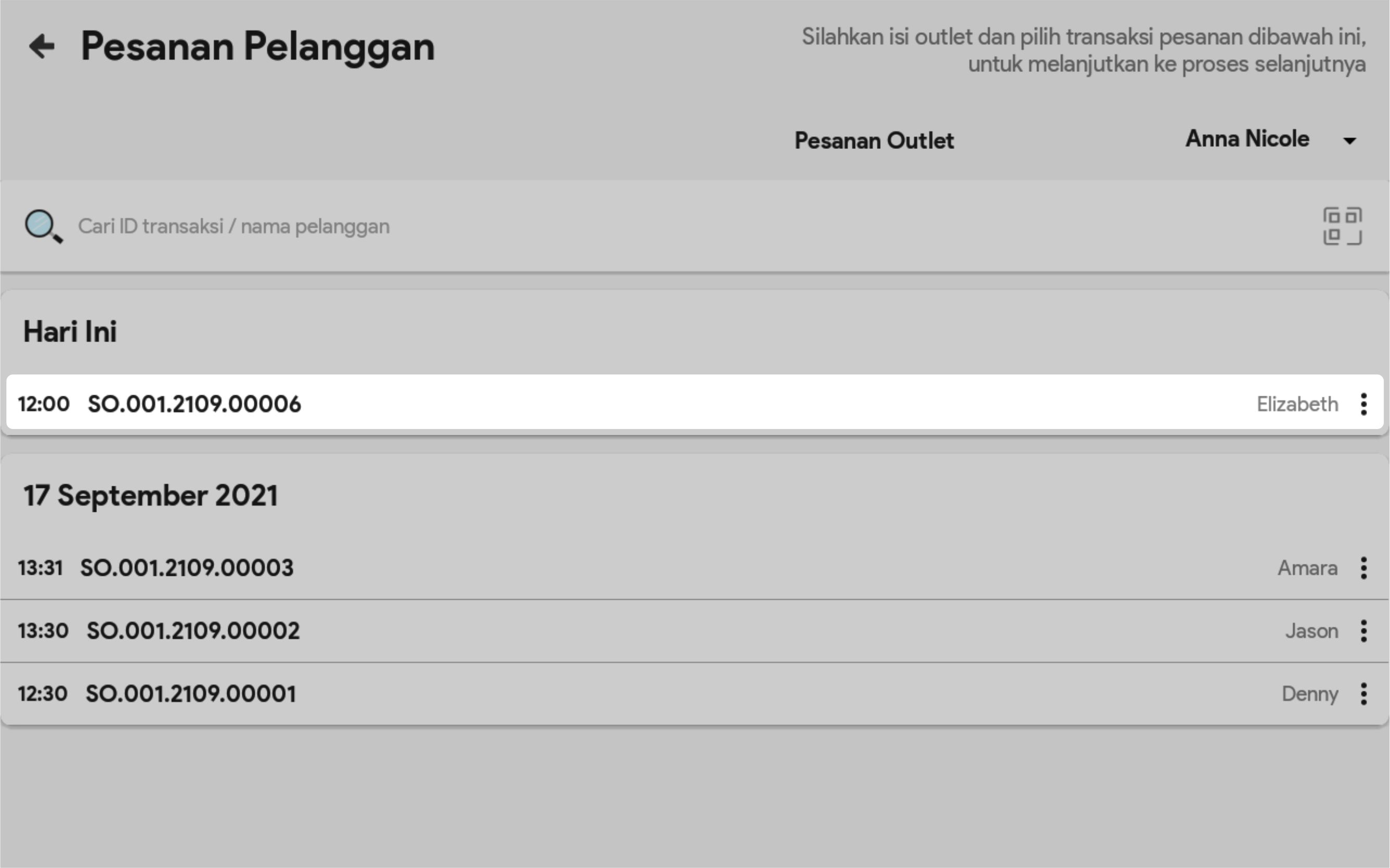Select order SO.001.2109.00006

[194, 404]
